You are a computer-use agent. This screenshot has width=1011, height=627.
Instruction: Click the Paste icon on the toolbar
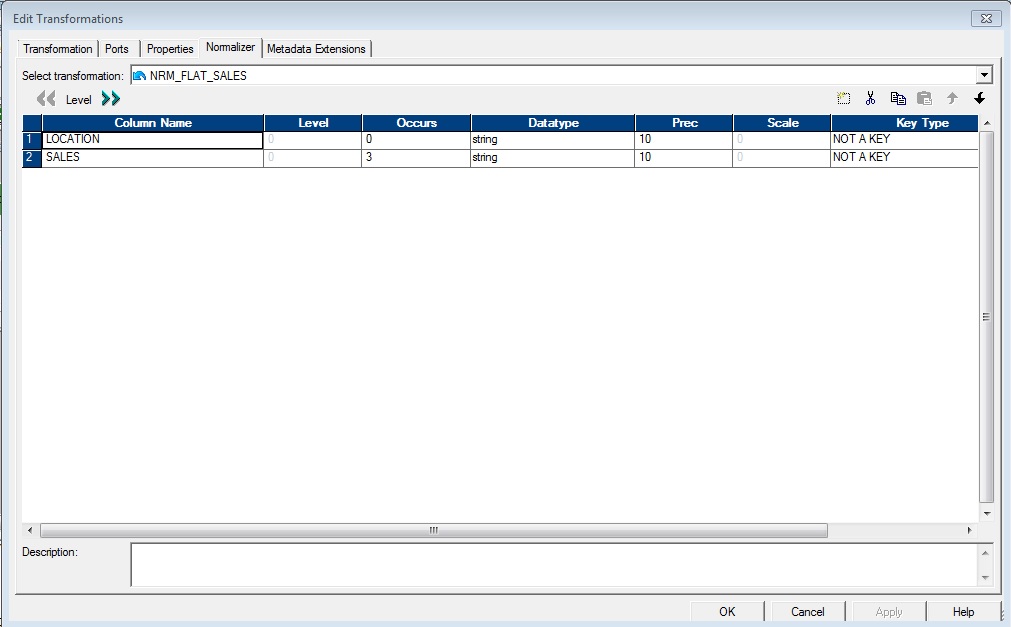click(x=924, y=98)
